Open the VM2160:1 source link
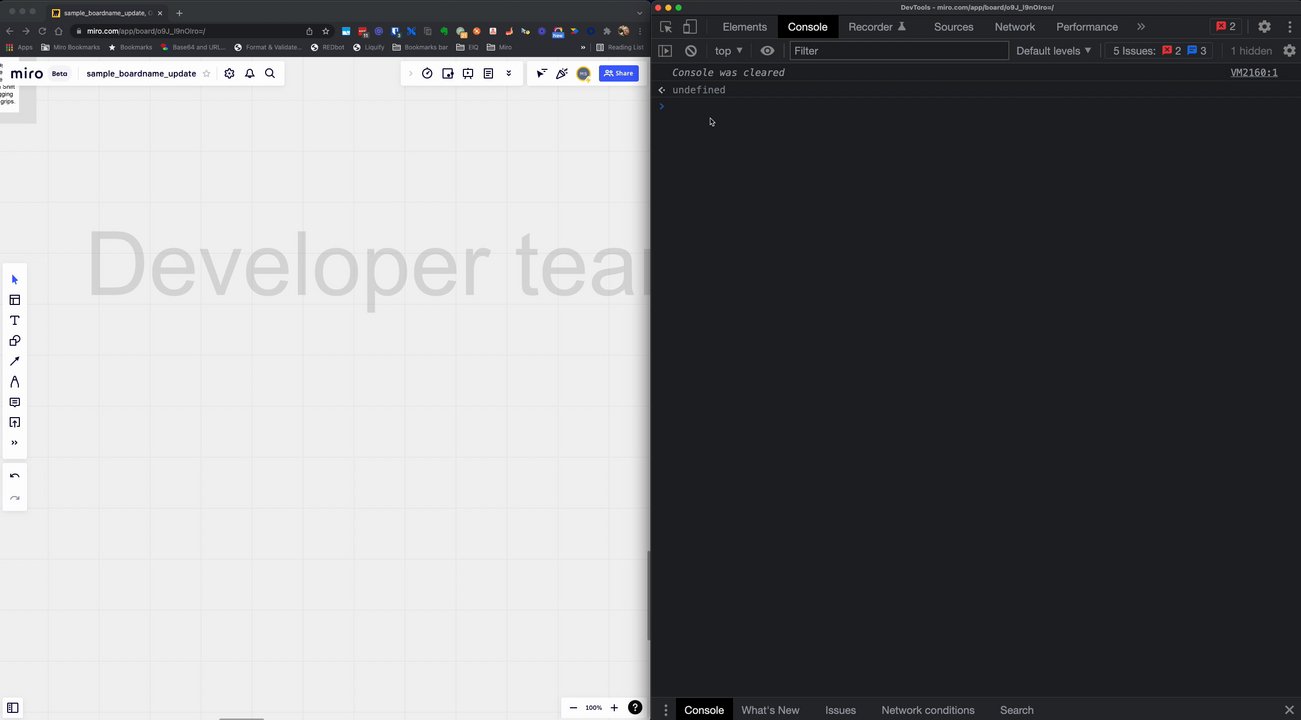 (1254, 73)
